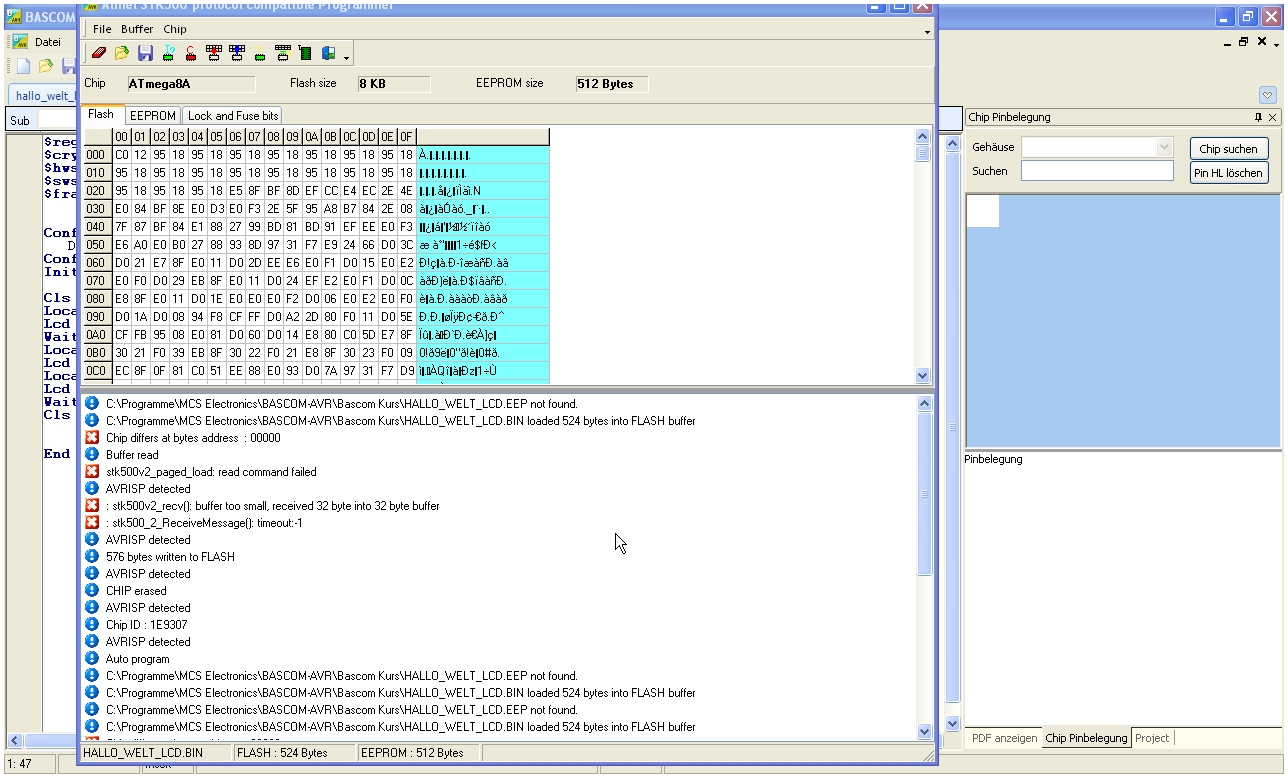Viewport: 1288px width, 778px height.
Task: Open the File menu in programmer window
Action: coord(102,30)
